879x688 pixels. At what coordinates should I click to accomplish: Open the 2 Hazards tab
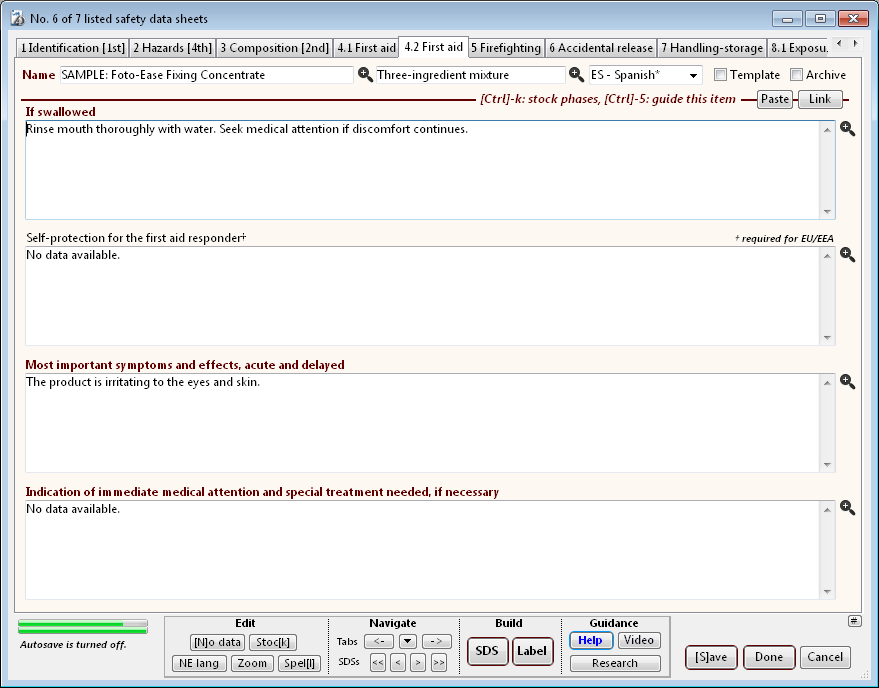point(173,48)
